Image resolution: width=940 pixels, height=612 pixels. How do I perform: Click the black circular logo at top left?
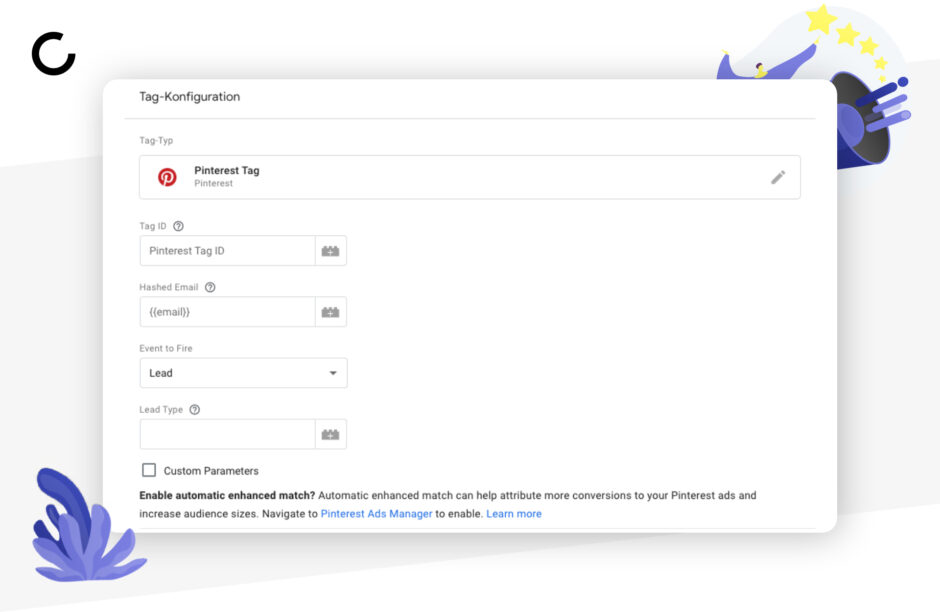pos(53,54)
